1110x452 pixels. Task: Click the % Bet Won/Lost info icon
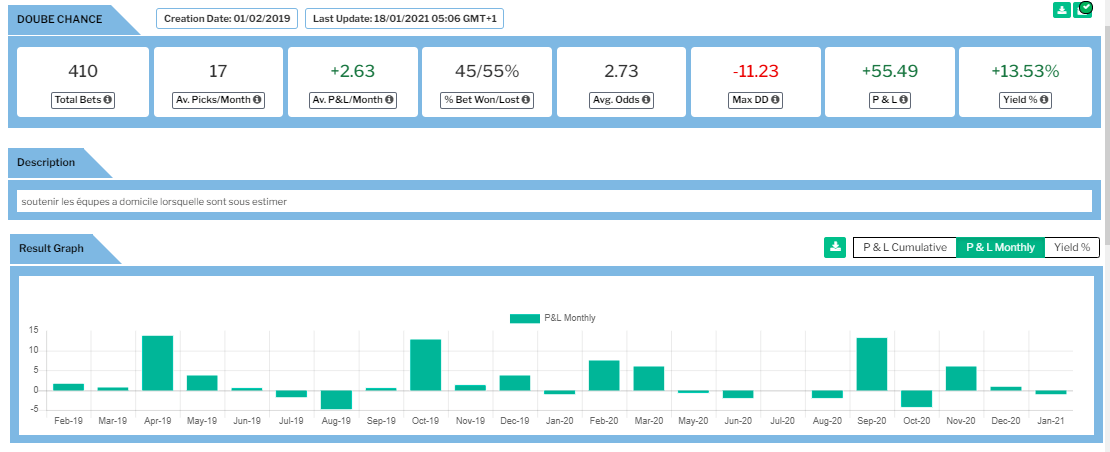pyautogui.click(x=526, y=100)
